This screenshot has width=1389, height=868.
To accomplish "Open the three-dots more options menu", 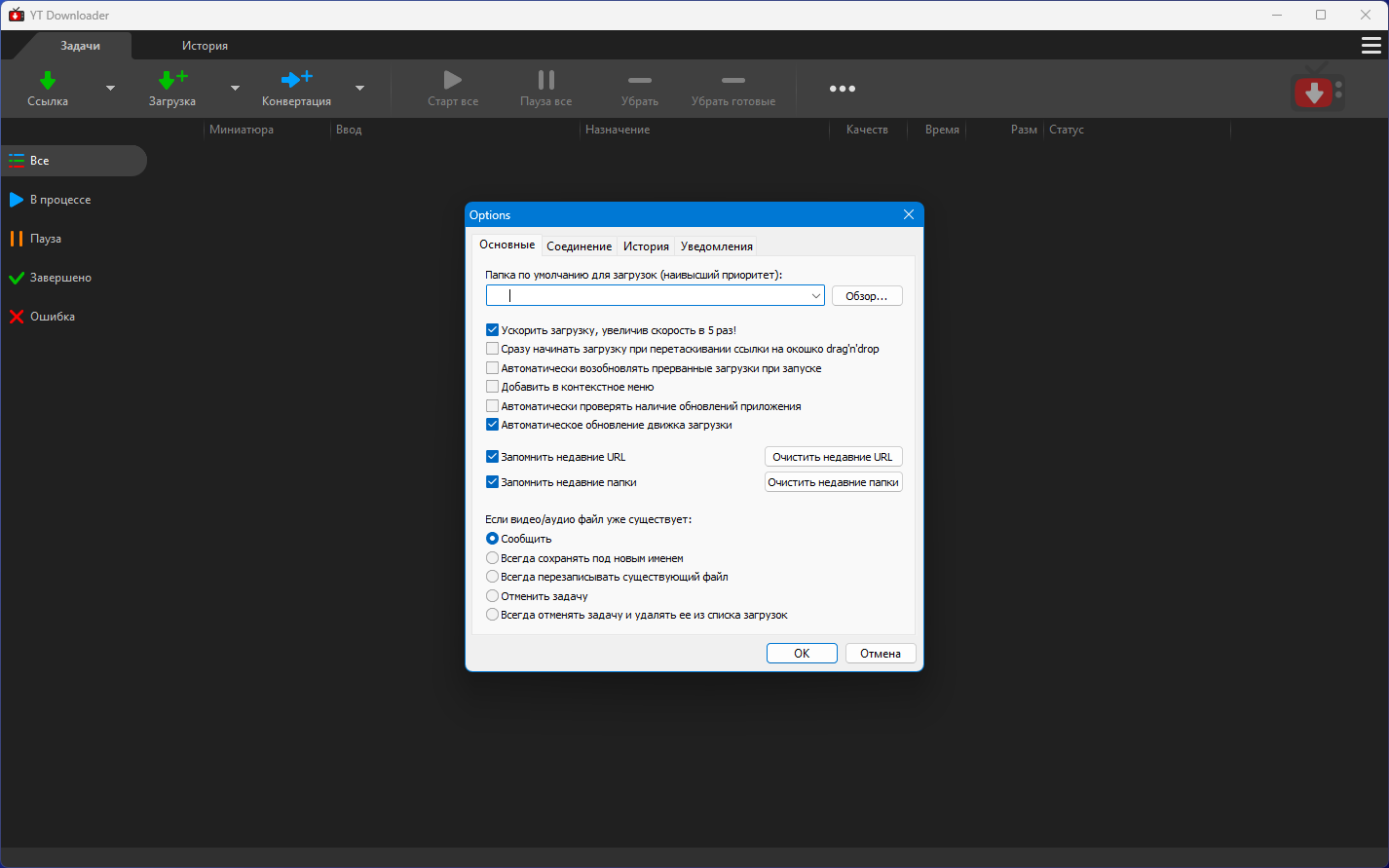I will coord(843,89).
